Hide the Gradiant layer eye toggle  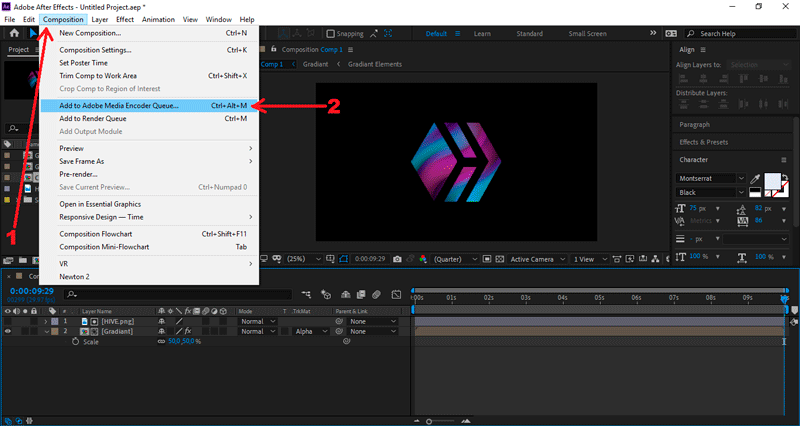click(x=8, y=331)
